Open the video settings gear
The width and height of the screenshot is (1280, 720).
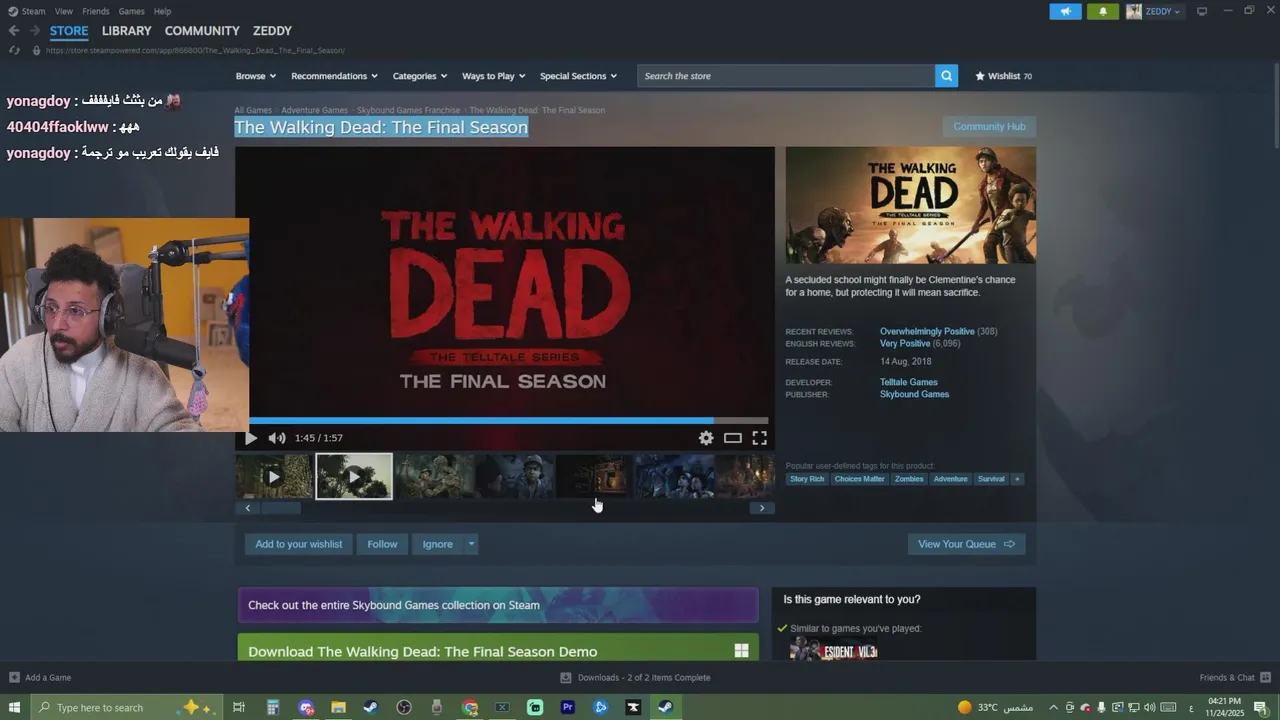706,438
